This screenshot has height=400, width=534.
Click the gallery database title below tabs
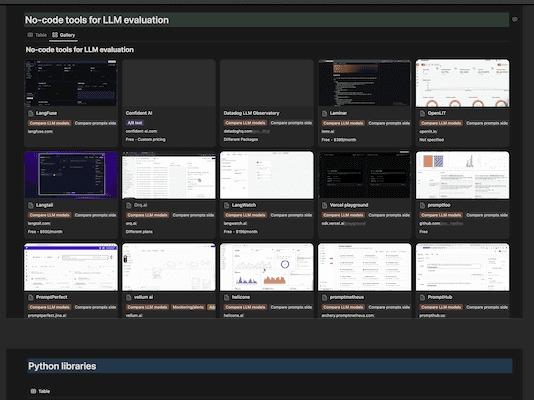(80, 50)
